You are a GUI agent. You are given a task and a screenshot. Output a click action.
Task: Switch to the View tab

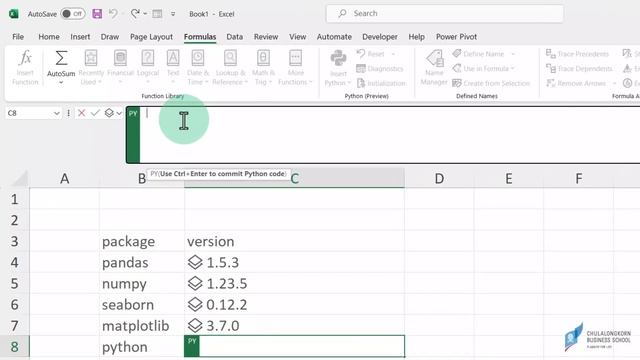(x=298, y=37)
